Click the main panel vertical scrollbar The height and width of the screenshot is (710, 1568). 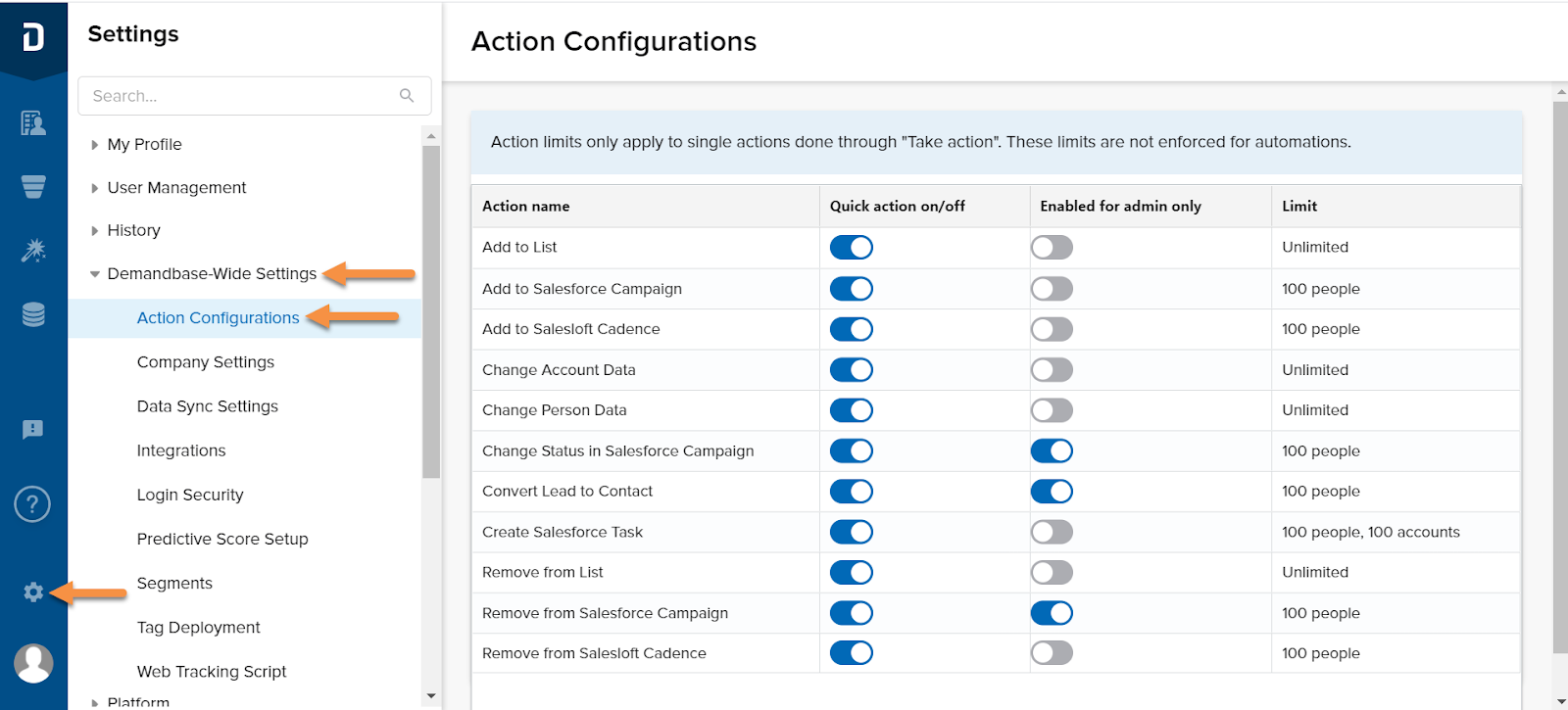(1560, 377)
